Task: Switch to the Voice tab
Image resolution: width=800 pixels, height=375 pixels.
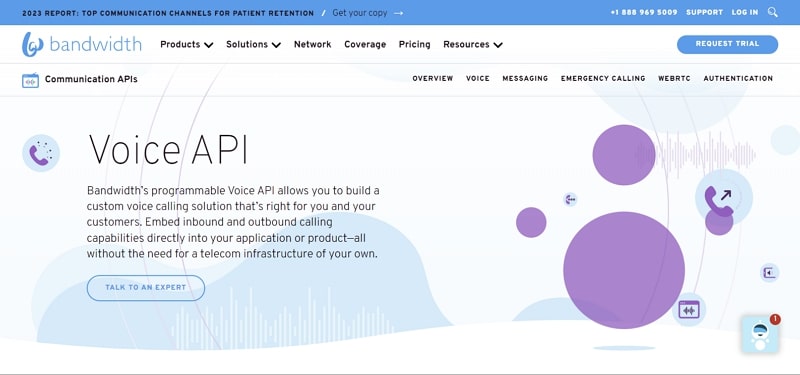Action: (x=478, y=79)
